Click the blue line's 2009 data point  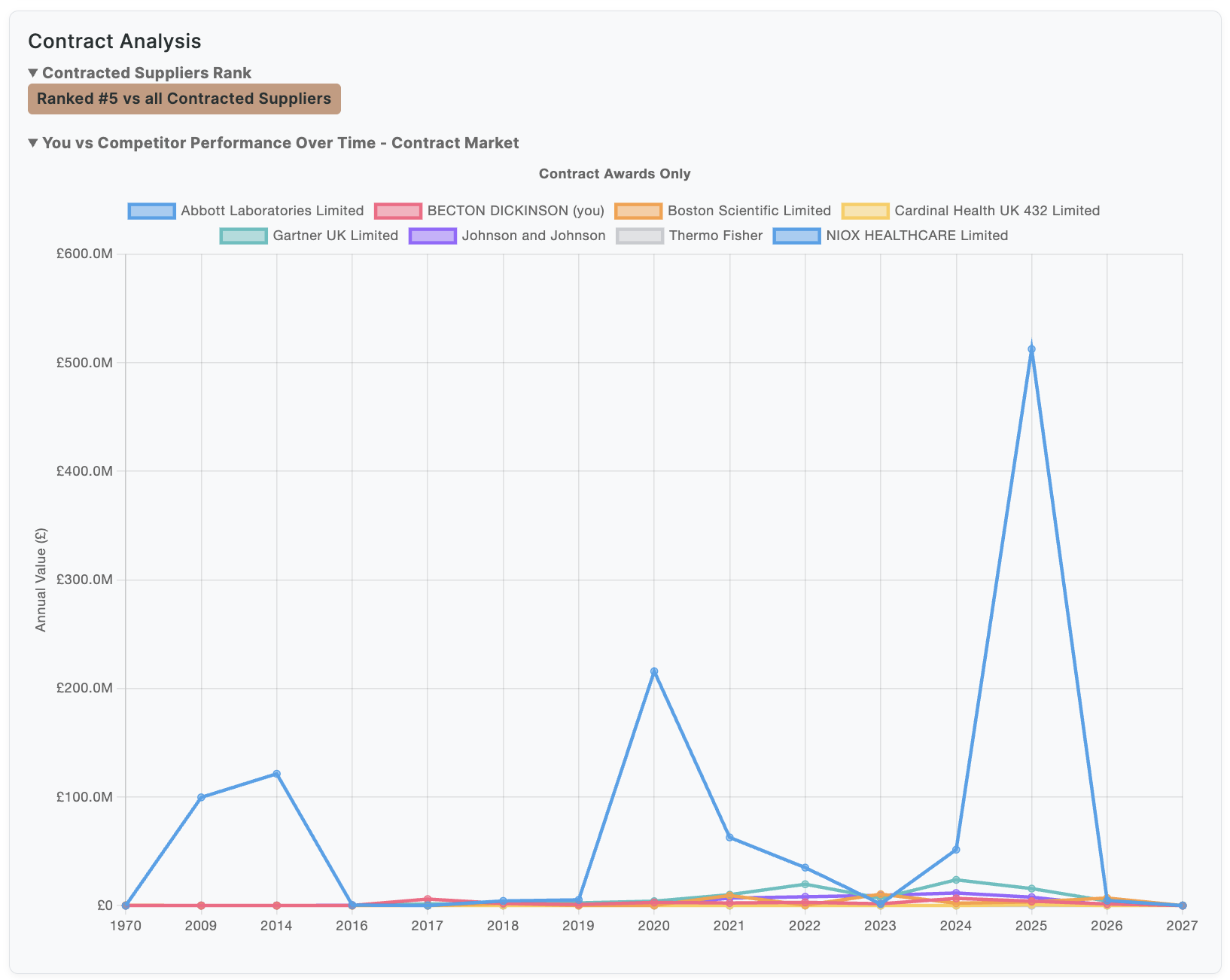[201, 797]
